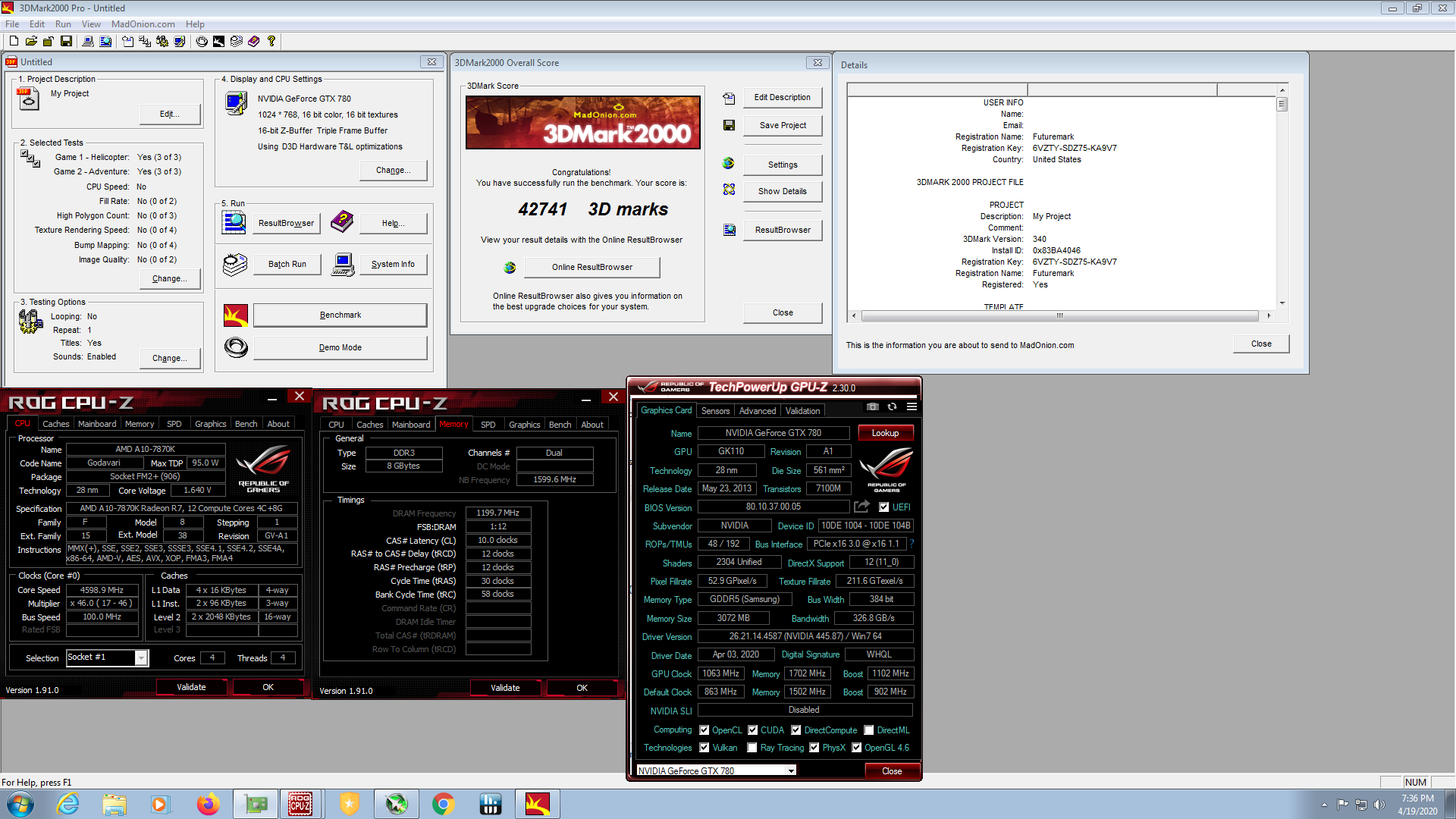The height and width of the screenshot is (819, 1456).
Task: Switch to the Advanced tab in GPU-Z
Action: tap(758, 411)
